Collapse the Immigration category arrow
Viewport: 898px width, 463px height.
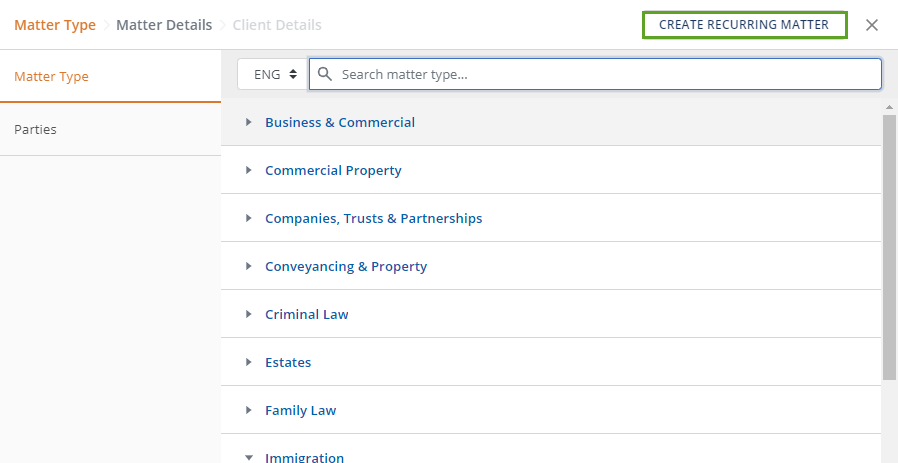pyautogui.click(x=249, y=457)
